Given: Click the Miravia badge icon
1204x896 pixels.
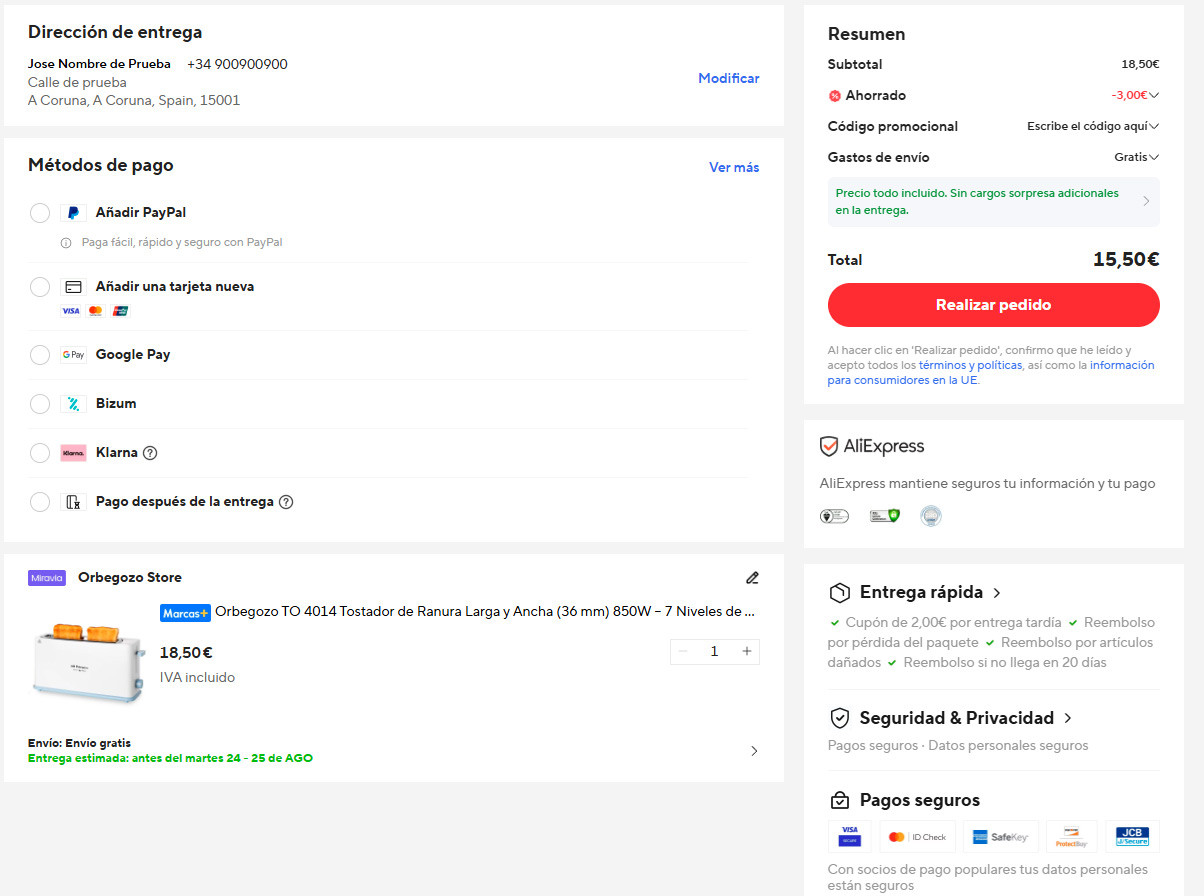Looking at the screenshot, I should 47,578.
